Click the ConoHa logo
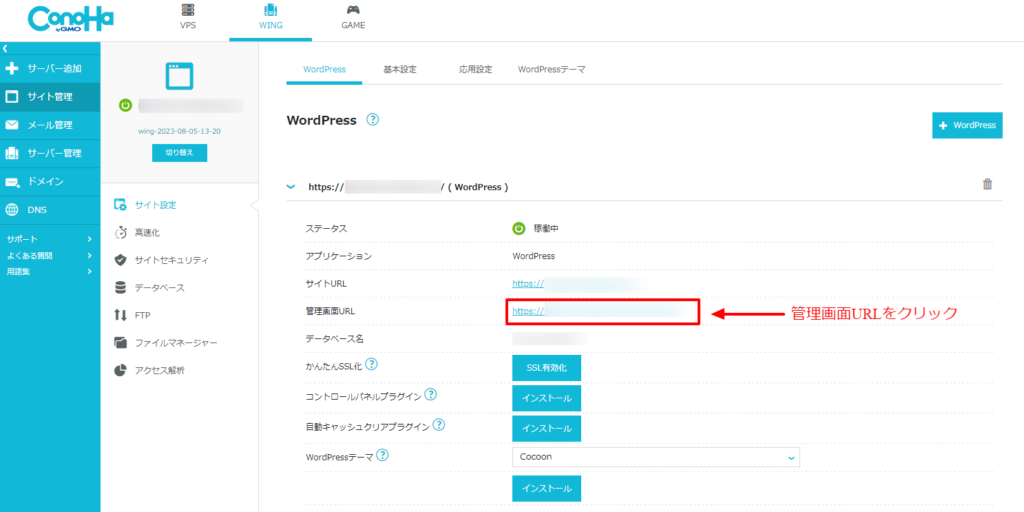The width and height of the screenshot is (1024, 512). point(71,19)
